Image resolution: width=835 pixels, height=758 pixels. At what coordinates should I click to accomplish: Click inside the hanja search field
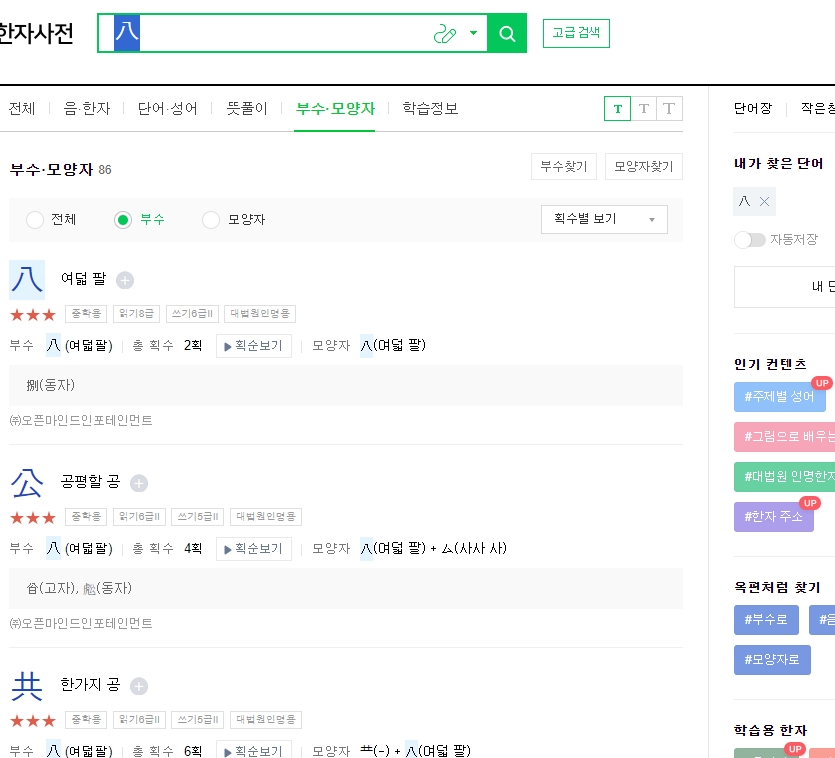(280, 33)
